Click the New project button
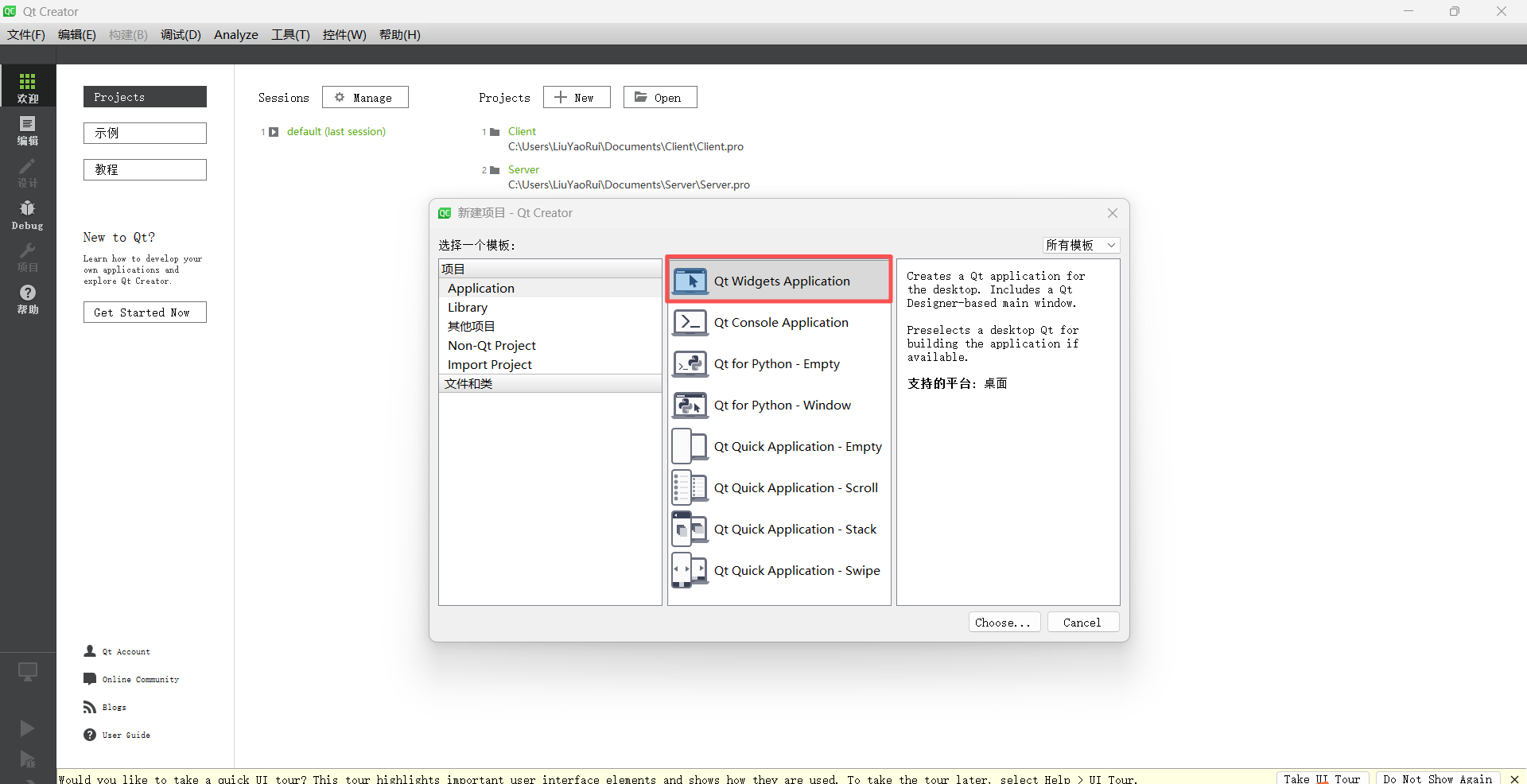The height and width of the screenshot is (784, 1527). tap(577, 97)
